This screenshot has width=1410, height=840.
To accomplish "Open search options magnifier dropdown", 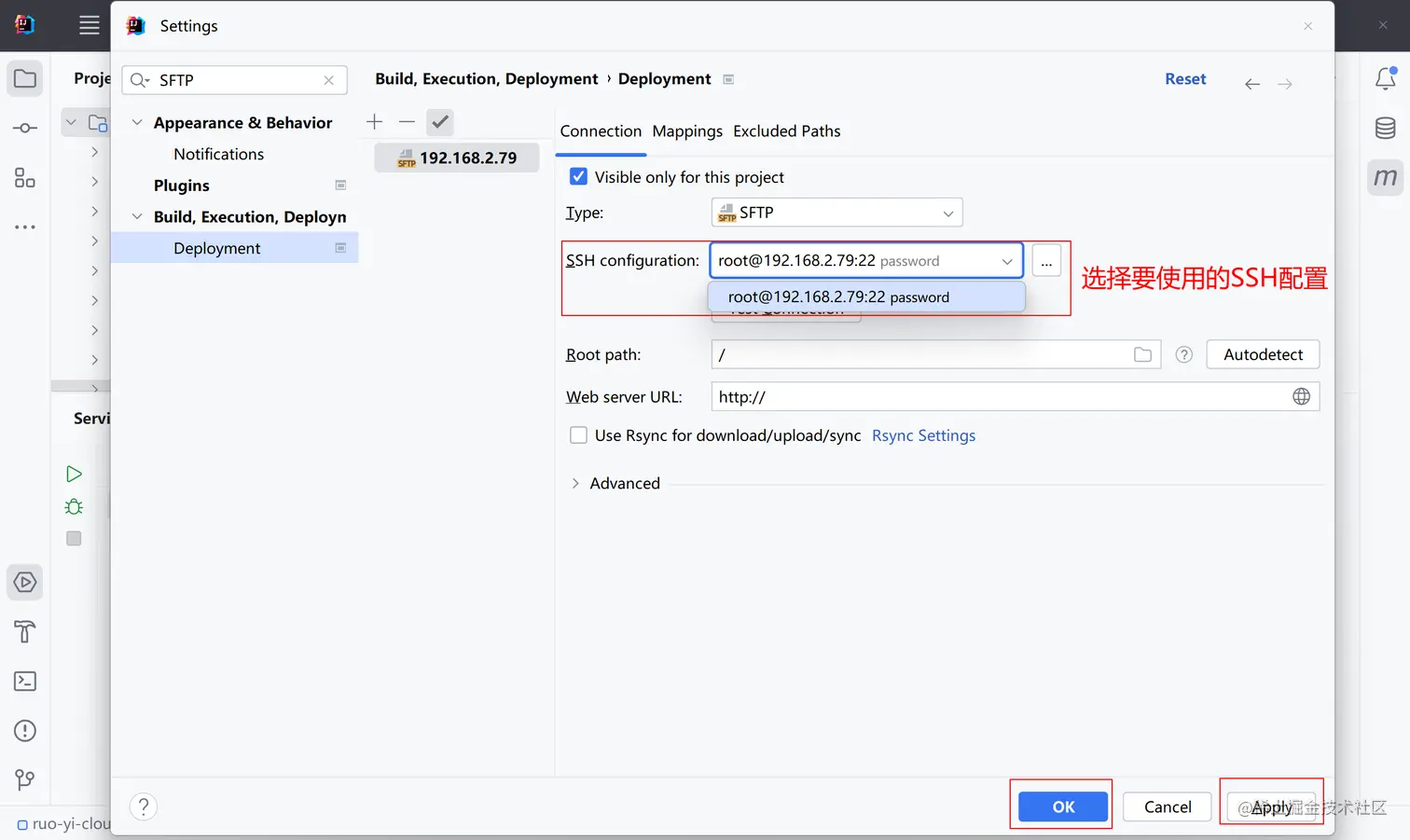I will (140, 80).
